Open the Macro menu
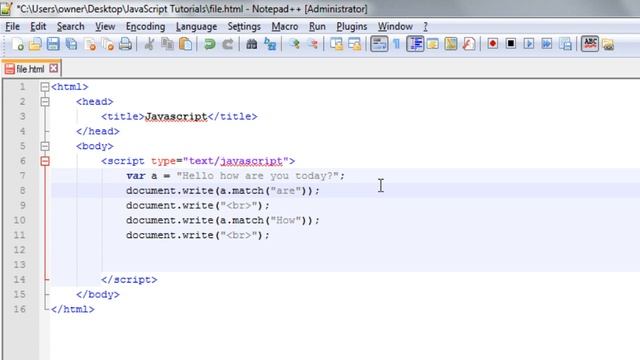 point(285,27)
